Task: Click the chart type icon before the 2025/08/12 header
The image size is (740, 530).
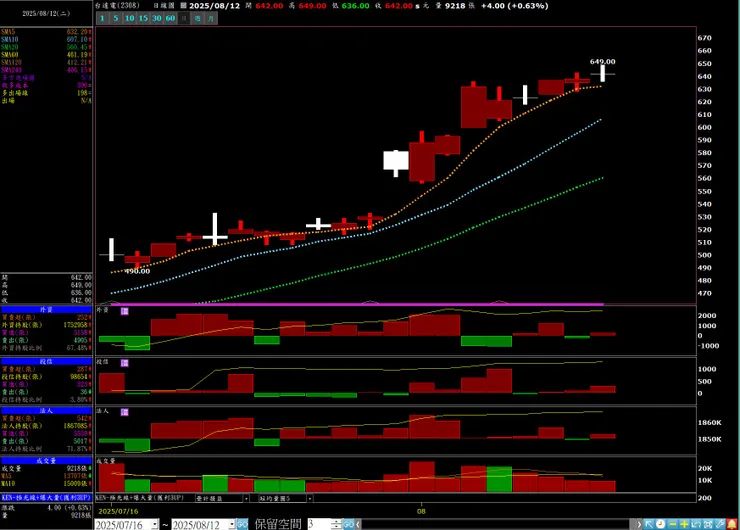Action: tap(184, 6)
